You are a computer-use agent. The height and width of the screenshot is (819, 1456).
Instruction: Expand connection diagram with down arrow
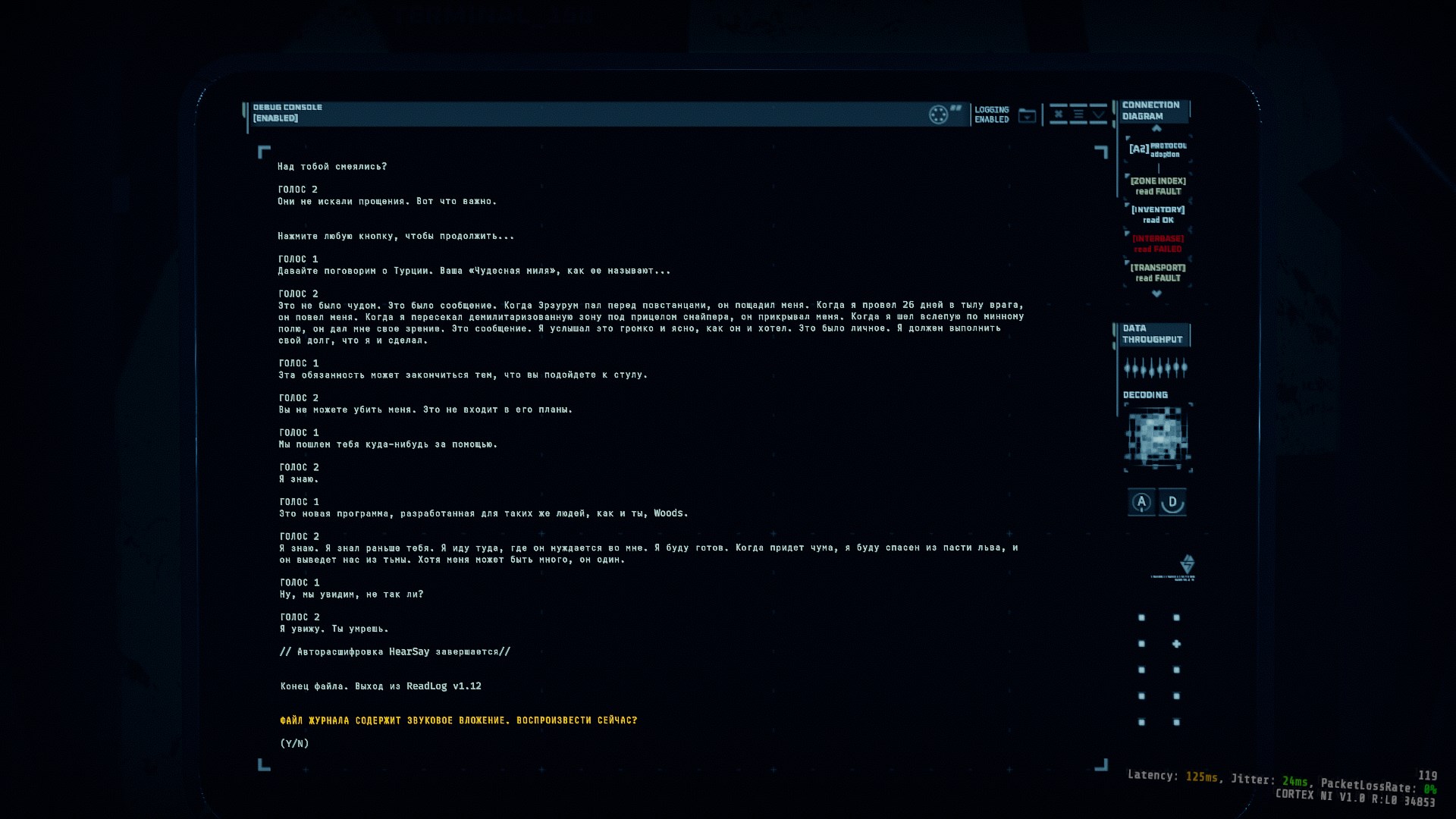click(1156, 293)
